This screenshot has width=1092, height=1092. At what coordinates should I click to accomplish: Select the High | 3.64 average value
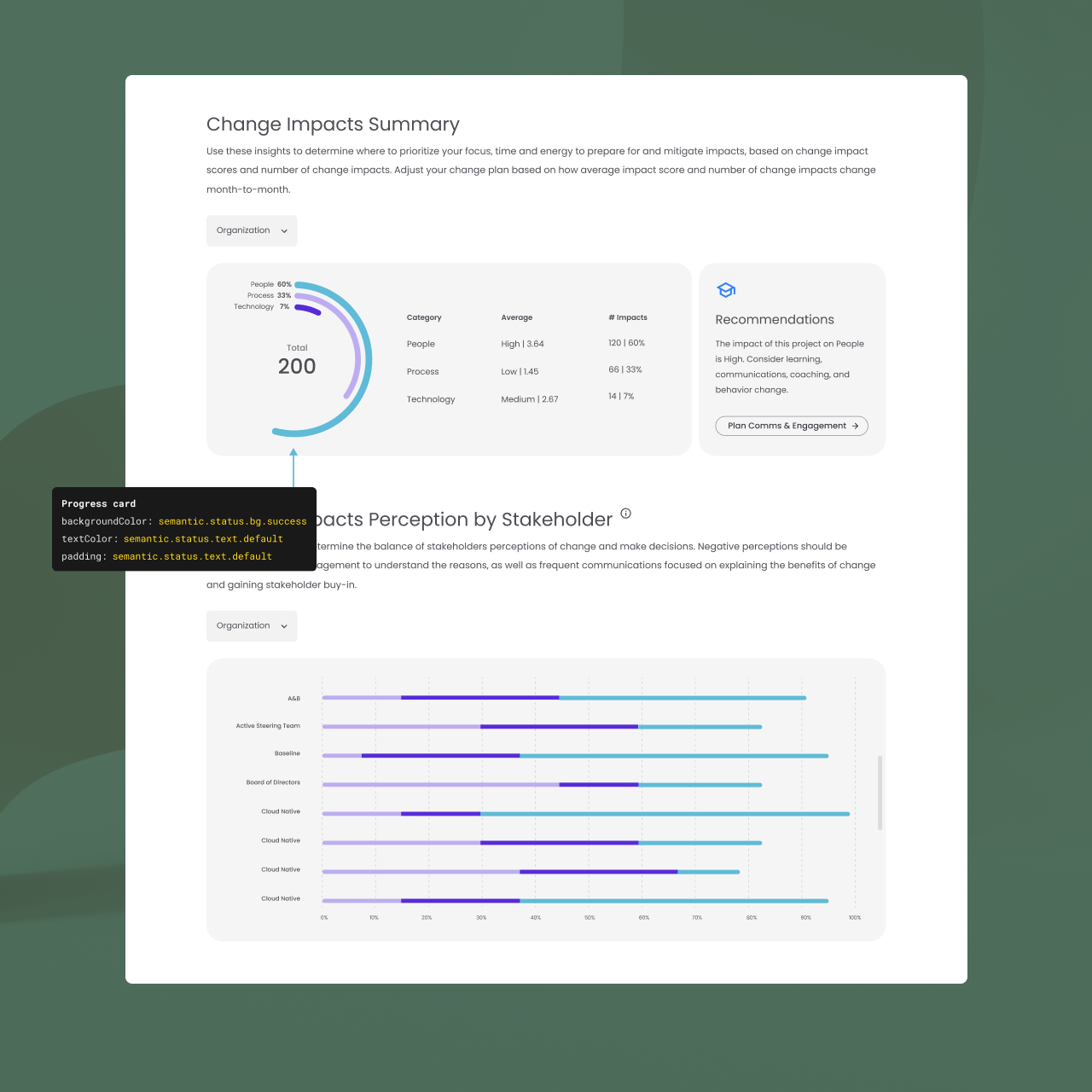coord(522,344)
